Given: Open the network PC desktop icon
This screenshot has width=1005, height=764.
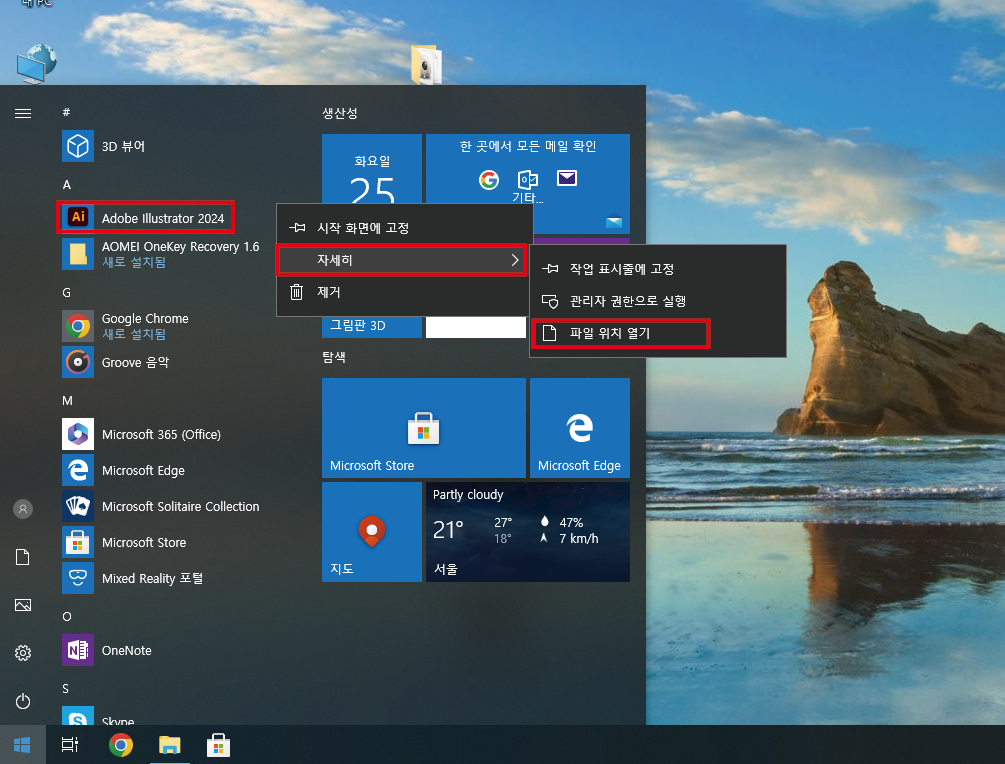Looking at the screenshot, I should coord(37,64).
